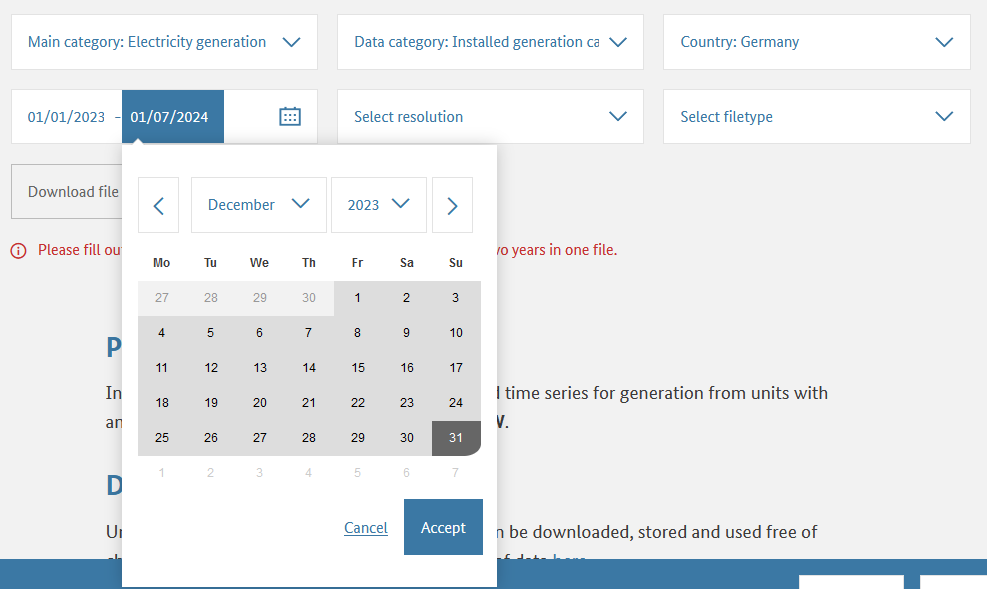
Task: Click the Cancel link in calendar
Action: [366, 528]
